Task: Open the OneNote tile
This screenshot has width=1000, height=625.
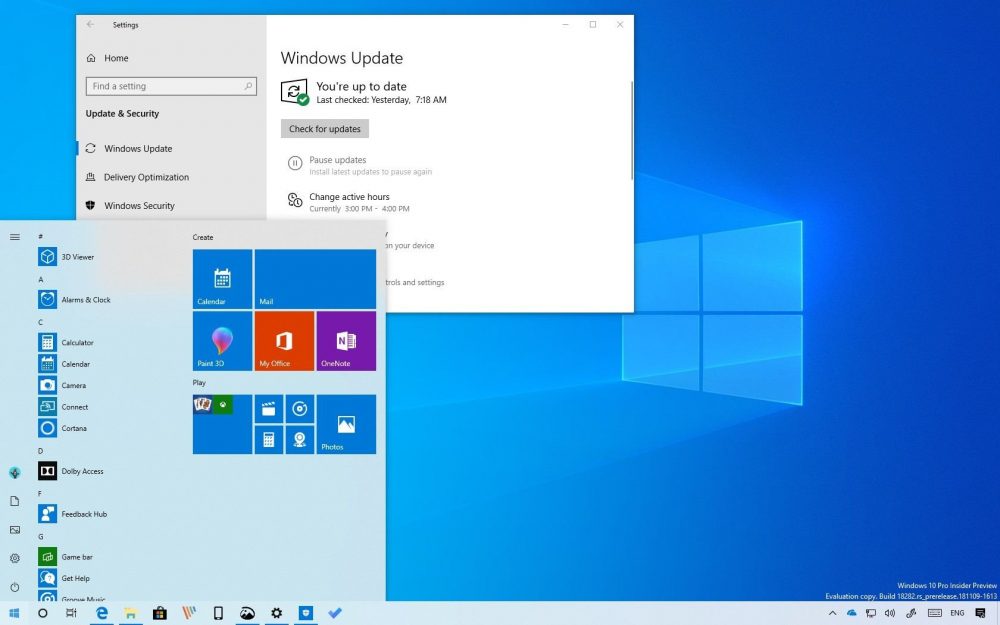Action: tap(345, 341)
